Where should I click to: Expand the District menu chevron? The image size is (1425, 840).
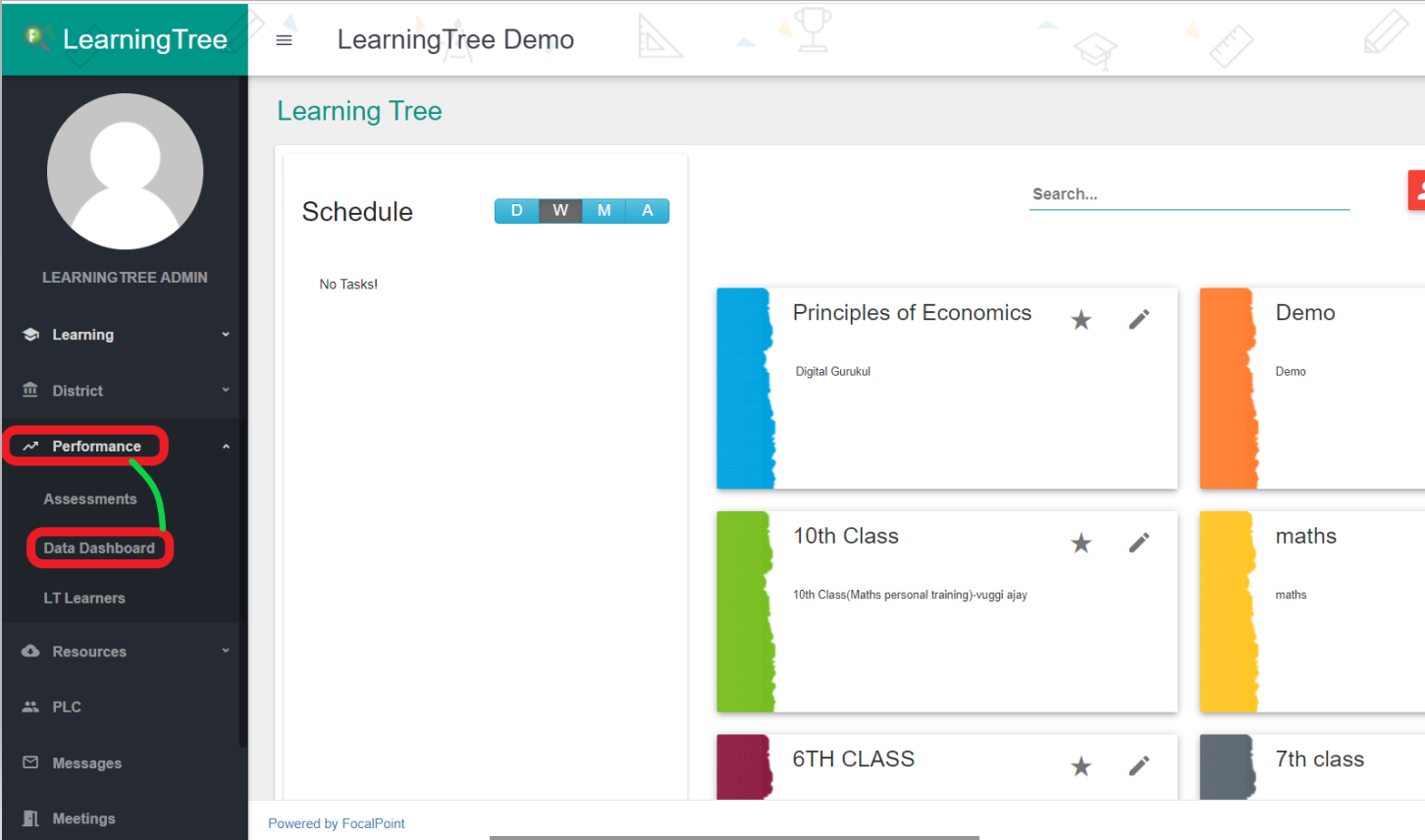click(226, 391)
